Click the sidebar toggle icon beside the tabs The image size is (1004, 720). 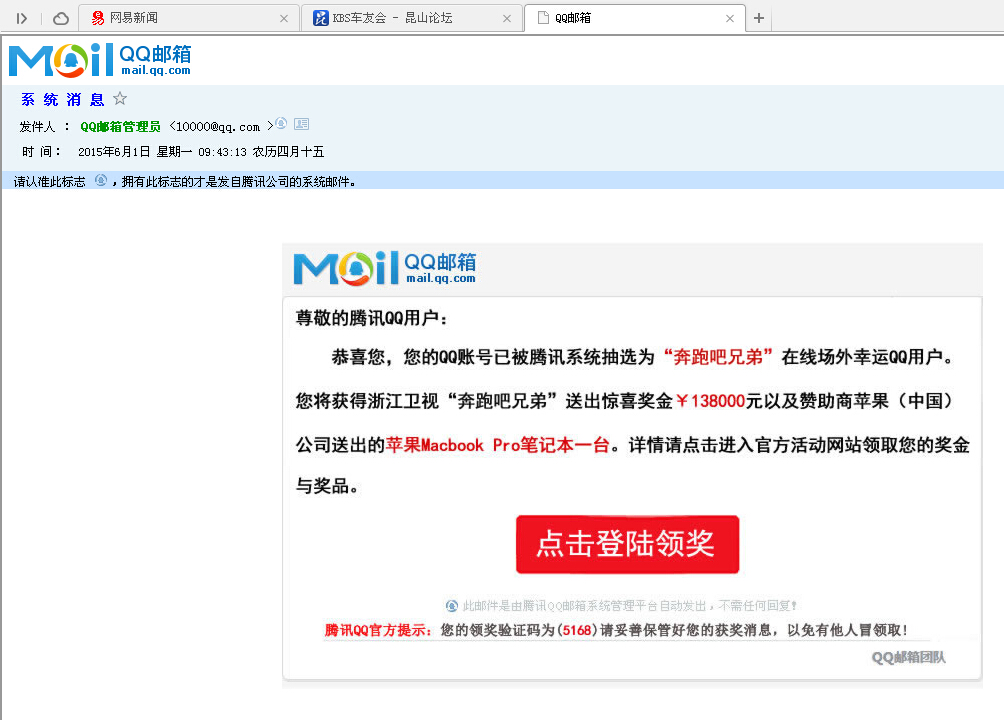coord(22,19)
